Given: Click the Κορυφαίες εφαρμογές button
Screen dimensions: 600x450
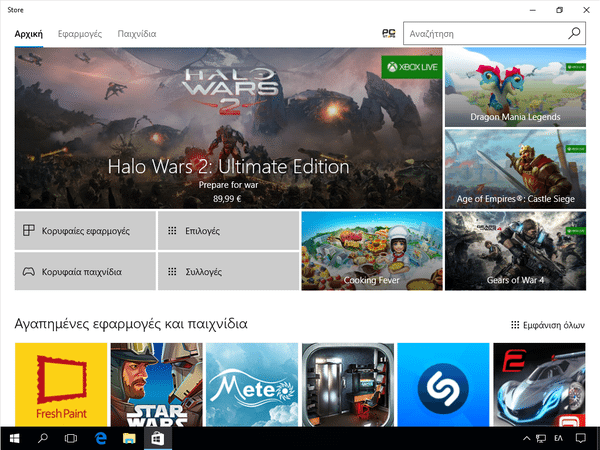Looking at the screenshot, I should pos(85,230).
